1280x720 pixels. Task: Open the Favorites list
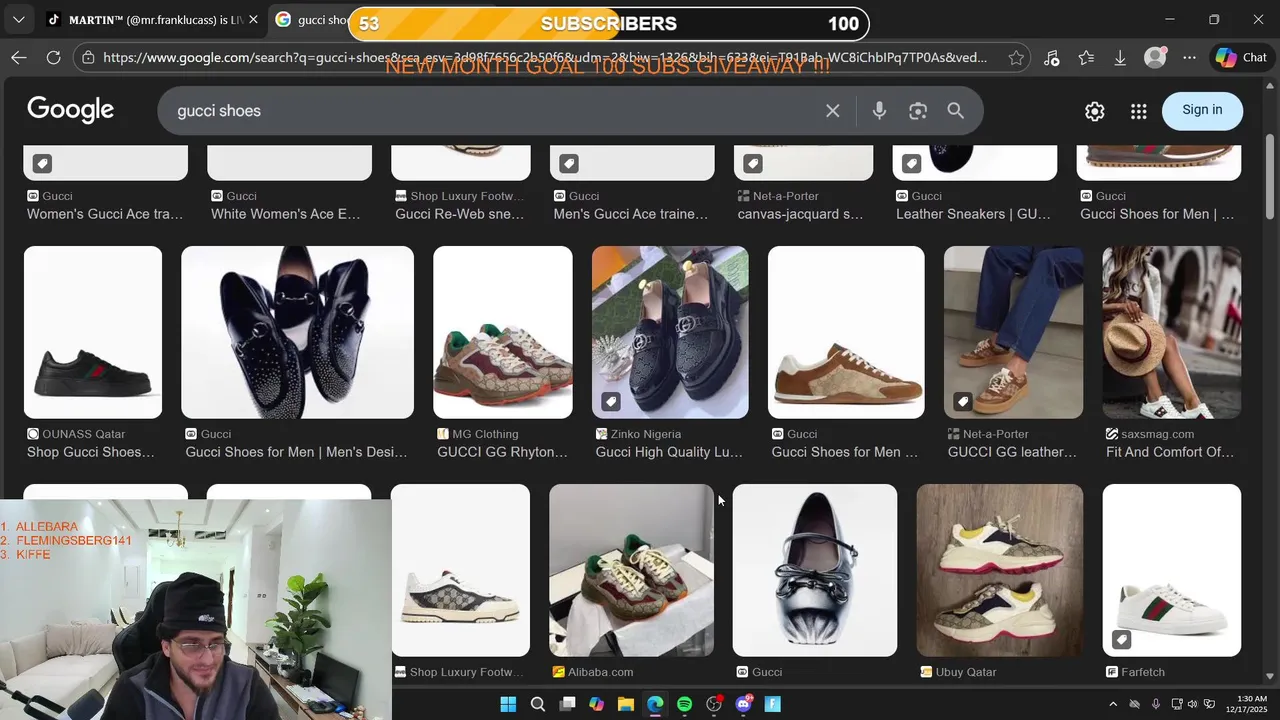1086,58
